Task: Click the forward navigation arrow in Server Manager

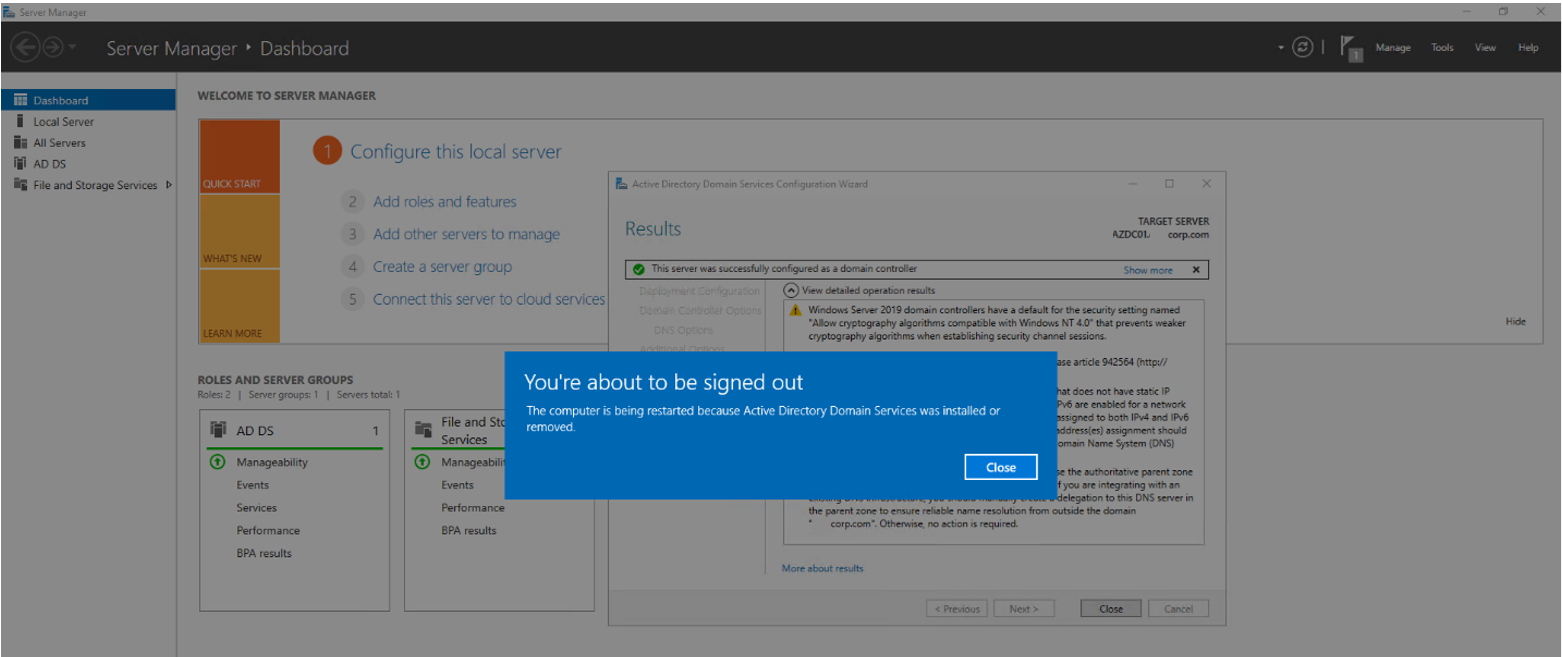Action: click(53, 47)
